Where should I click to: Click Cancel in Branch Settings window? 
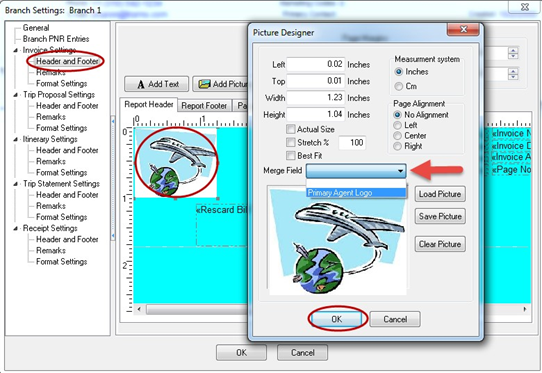pyautogui.click(x=302, y=353)
